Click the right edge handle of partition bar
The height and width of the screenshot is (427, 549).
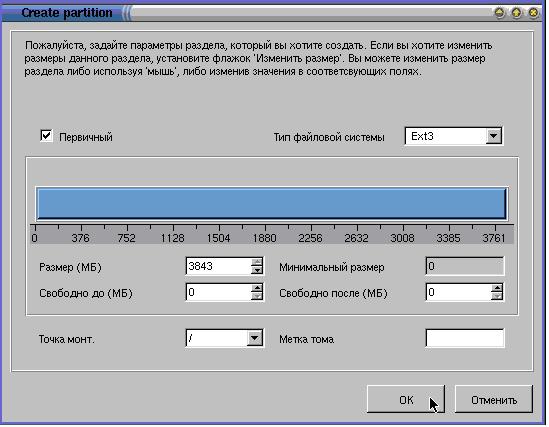pyautogui.click(x=506, y=204)
